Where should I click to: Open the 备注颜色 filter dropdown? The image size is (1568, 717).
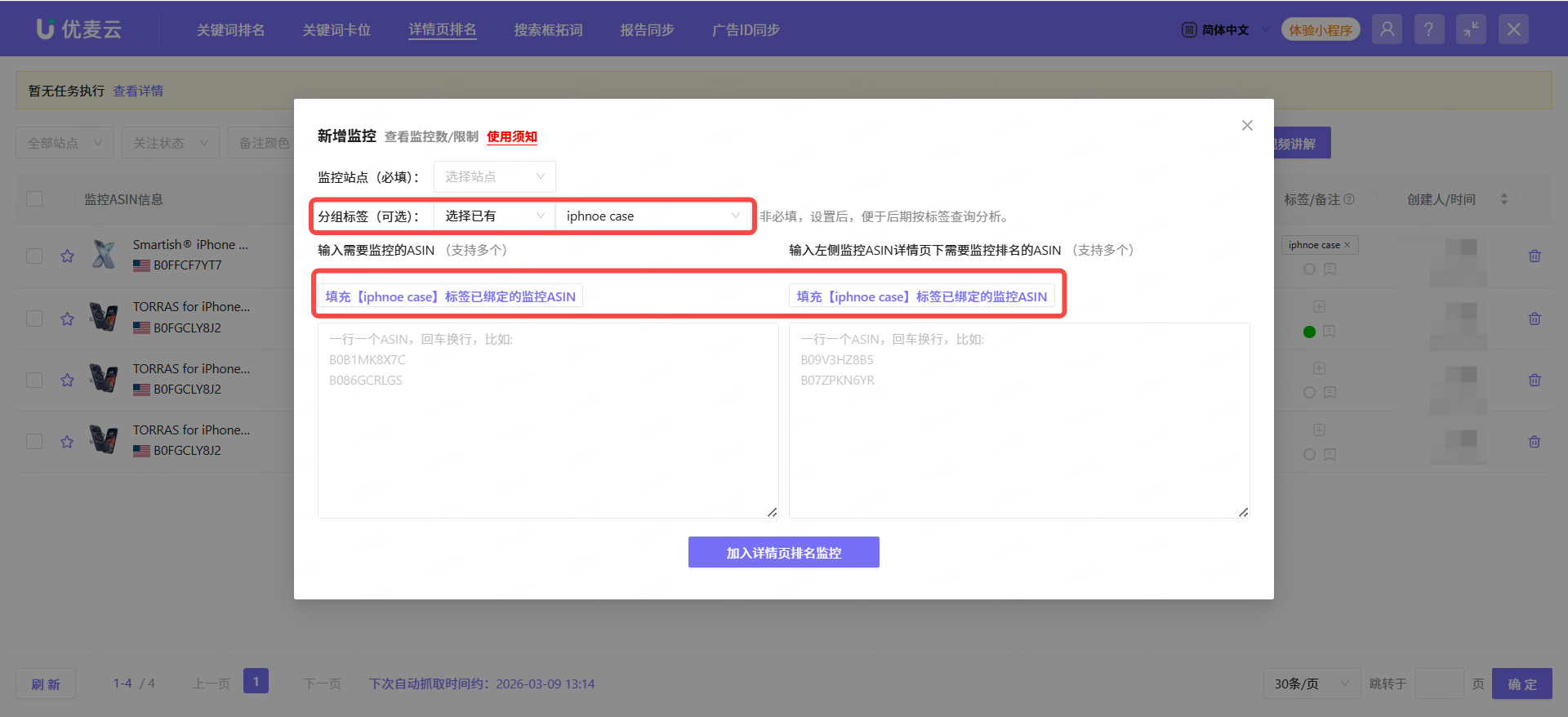[261, 143]
